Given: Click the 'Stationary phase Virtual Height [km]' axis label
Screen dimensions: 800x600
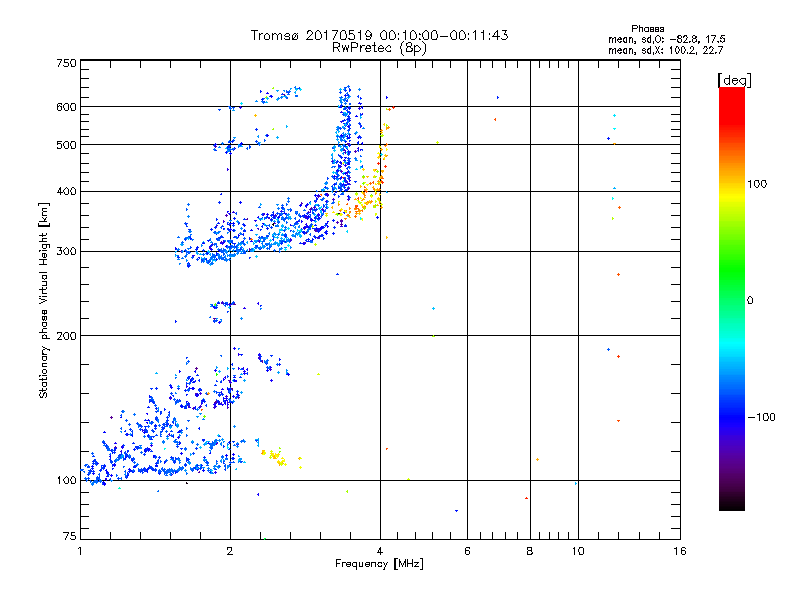Looking at the screenshot, I should pyautogui.click(x=44, y=300).
